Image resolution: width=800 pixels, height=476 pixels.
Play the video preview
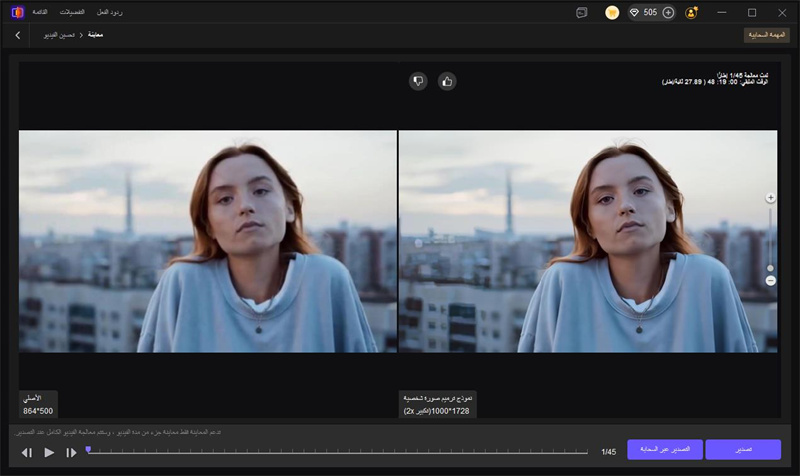click(x=49, y=452)
